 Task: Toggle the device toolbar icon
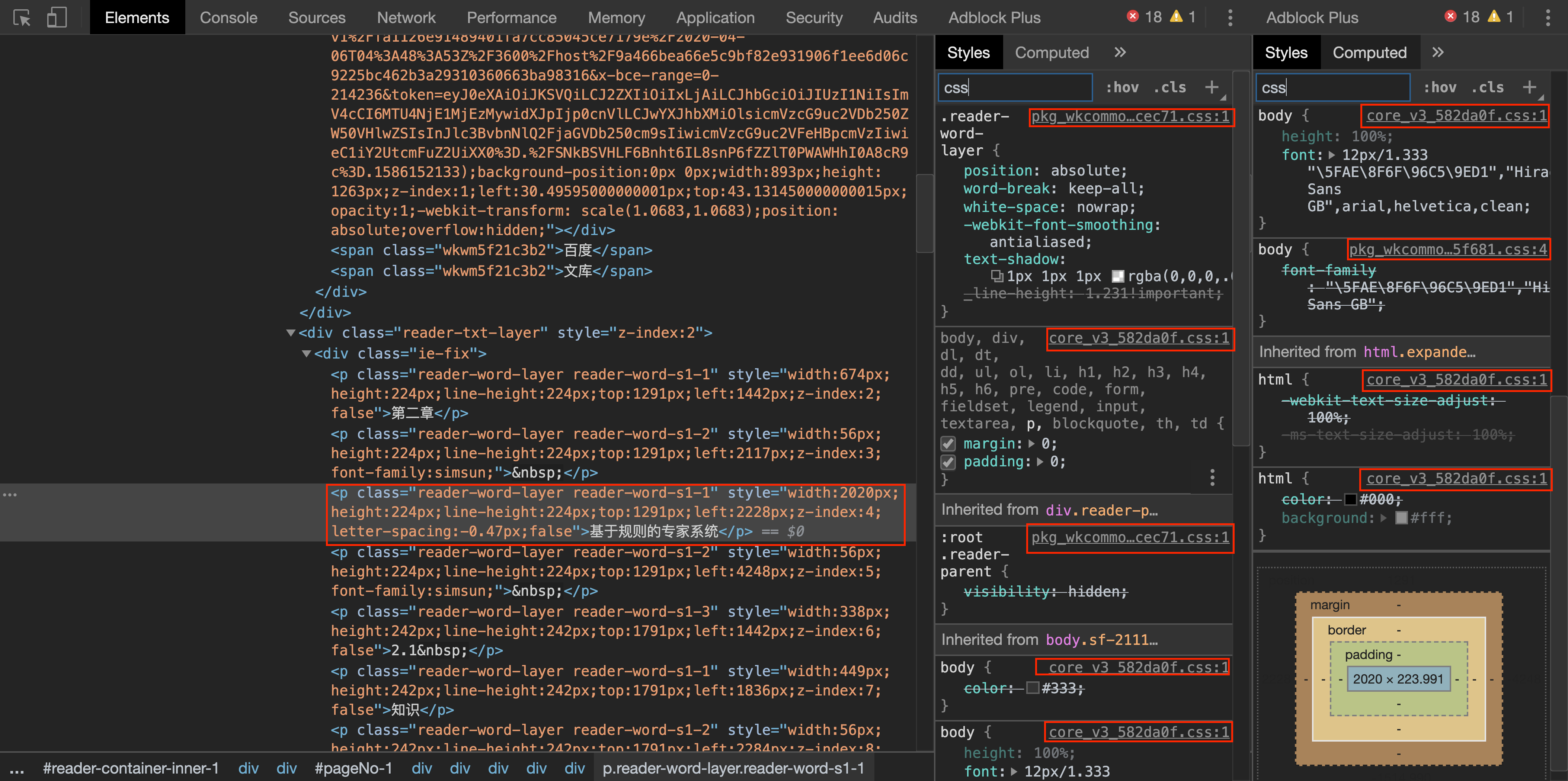pos(57,17)
